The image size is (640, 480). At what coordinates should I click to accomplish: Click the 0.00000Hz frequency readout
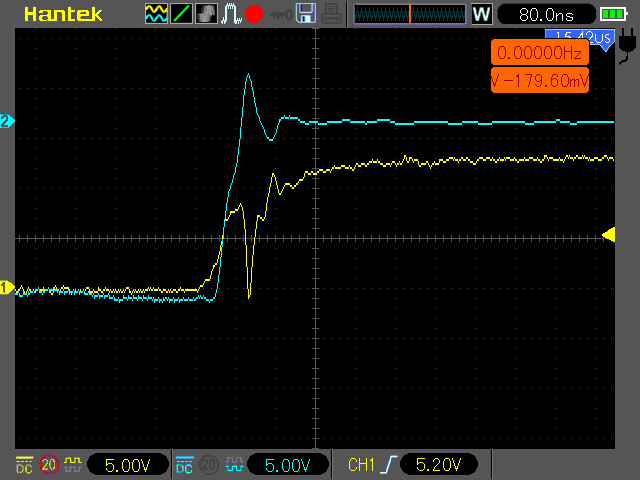540,53
